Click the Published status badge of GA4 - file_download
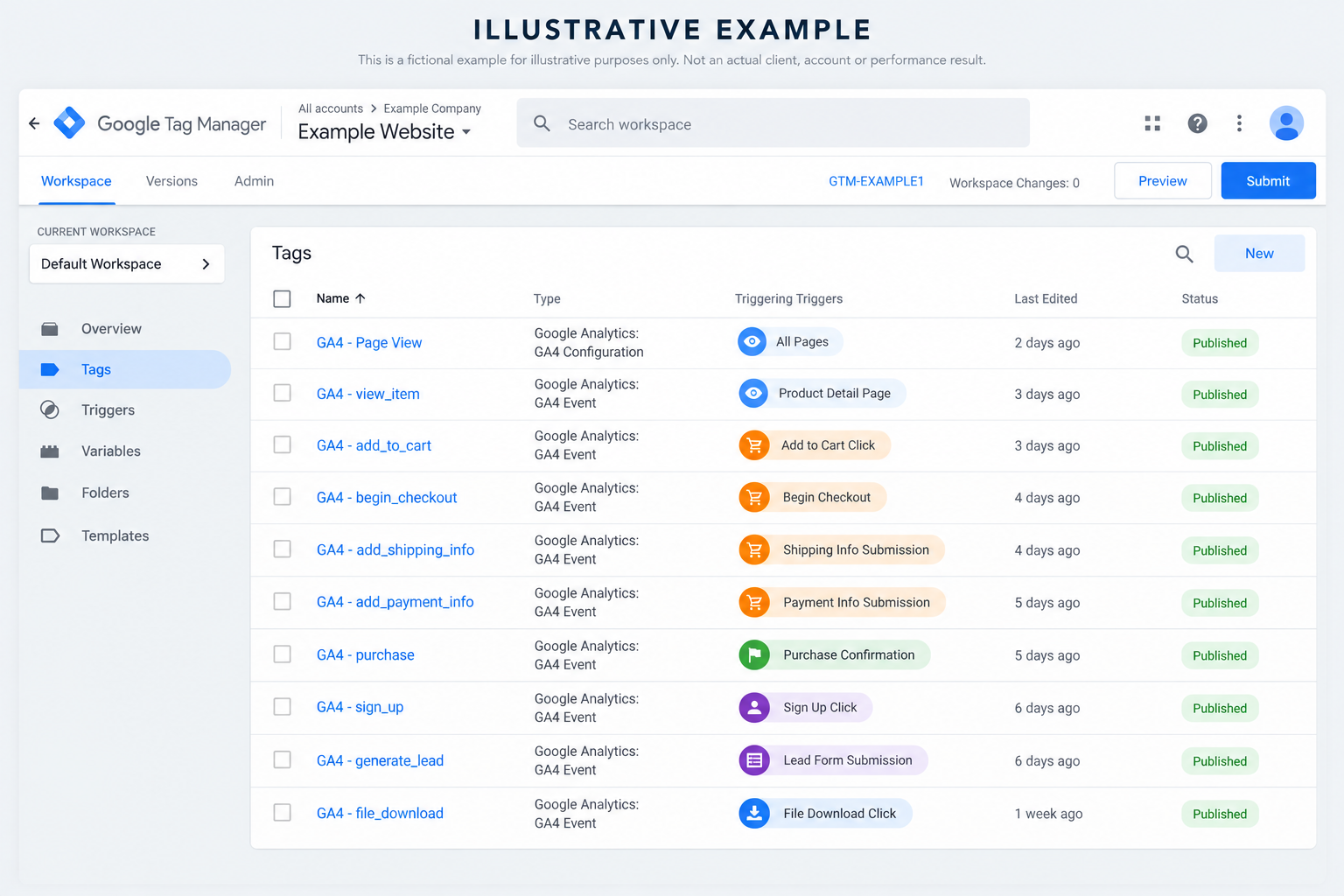The width and height of the screenshot is (1344, 896). tap(1220, 814)
